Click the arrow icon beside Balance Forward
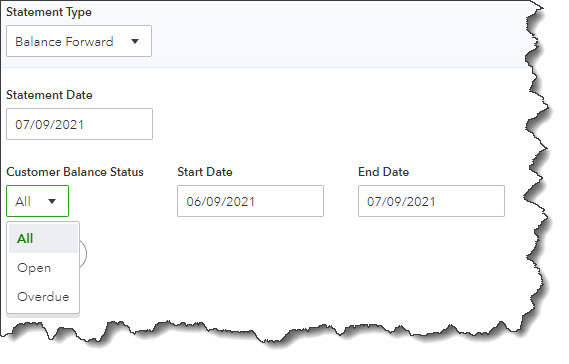 pyautogui.click(x=135, y=41)
